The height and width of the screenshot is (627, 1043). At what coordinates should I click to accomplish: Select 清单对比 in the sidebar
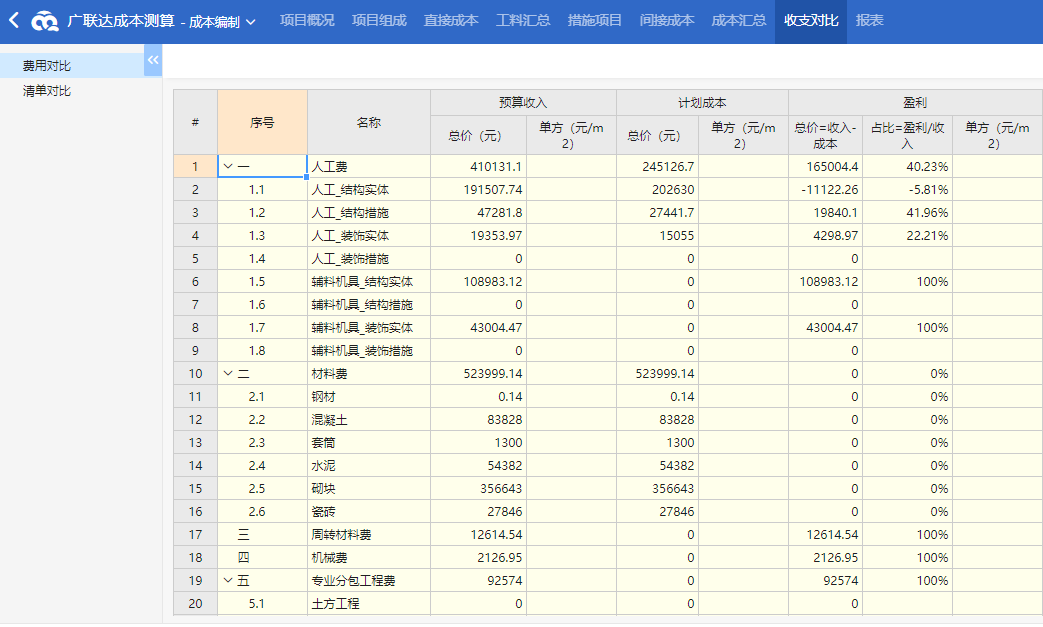(47, 91)
